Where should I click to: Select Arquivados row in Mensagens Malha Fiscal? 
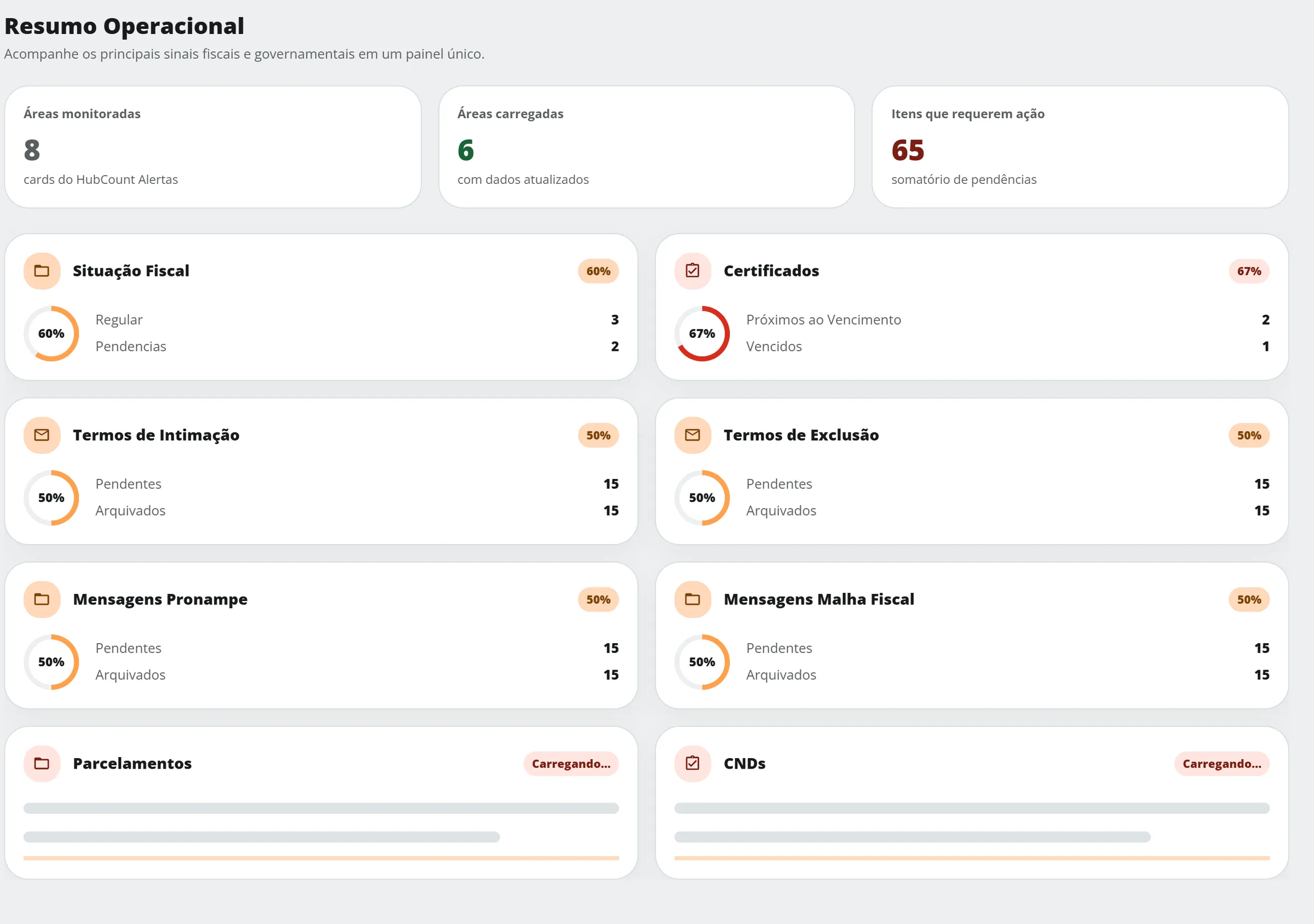tap(1008, 675)
